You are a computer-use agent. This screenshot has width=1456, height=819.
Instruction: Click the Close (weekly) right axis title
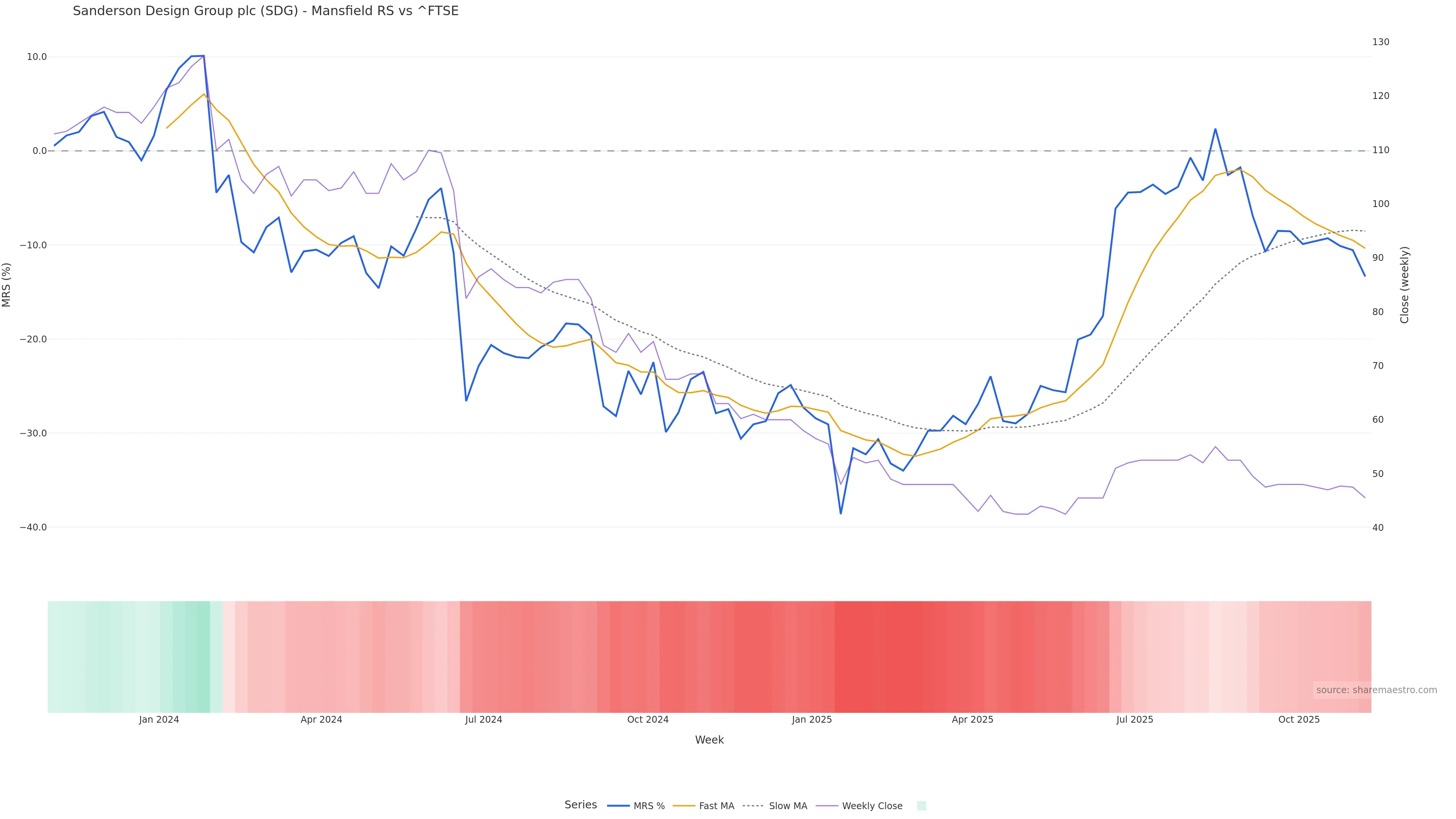(x=1404, y=285)
